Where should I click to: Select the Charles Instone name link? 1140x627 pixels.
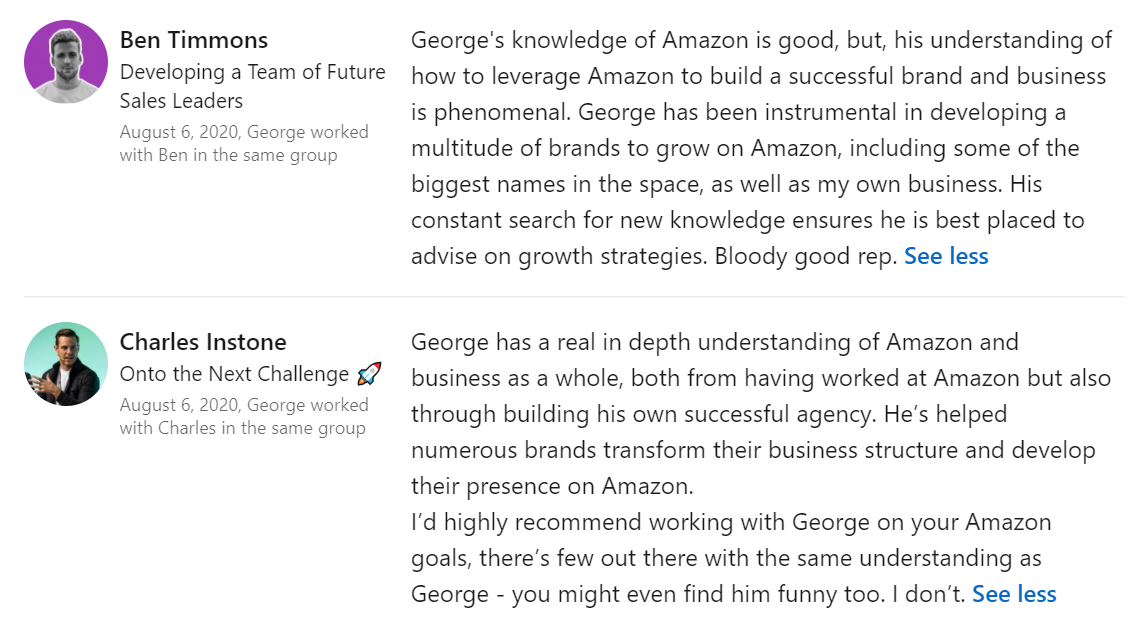point(203,342)
